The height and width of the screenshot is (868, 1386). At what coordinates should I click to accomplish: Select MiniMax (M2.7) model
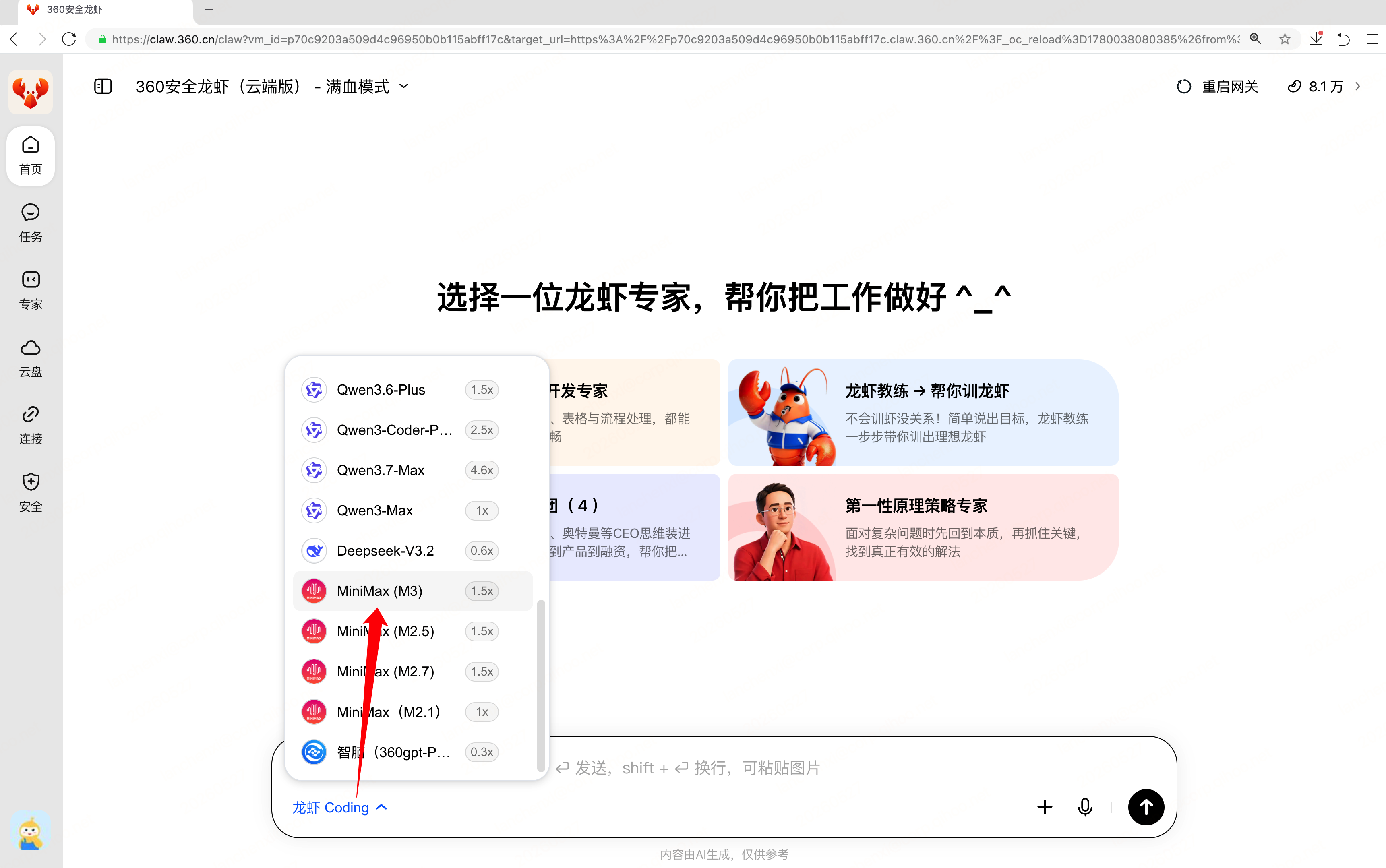coord(413,671)
